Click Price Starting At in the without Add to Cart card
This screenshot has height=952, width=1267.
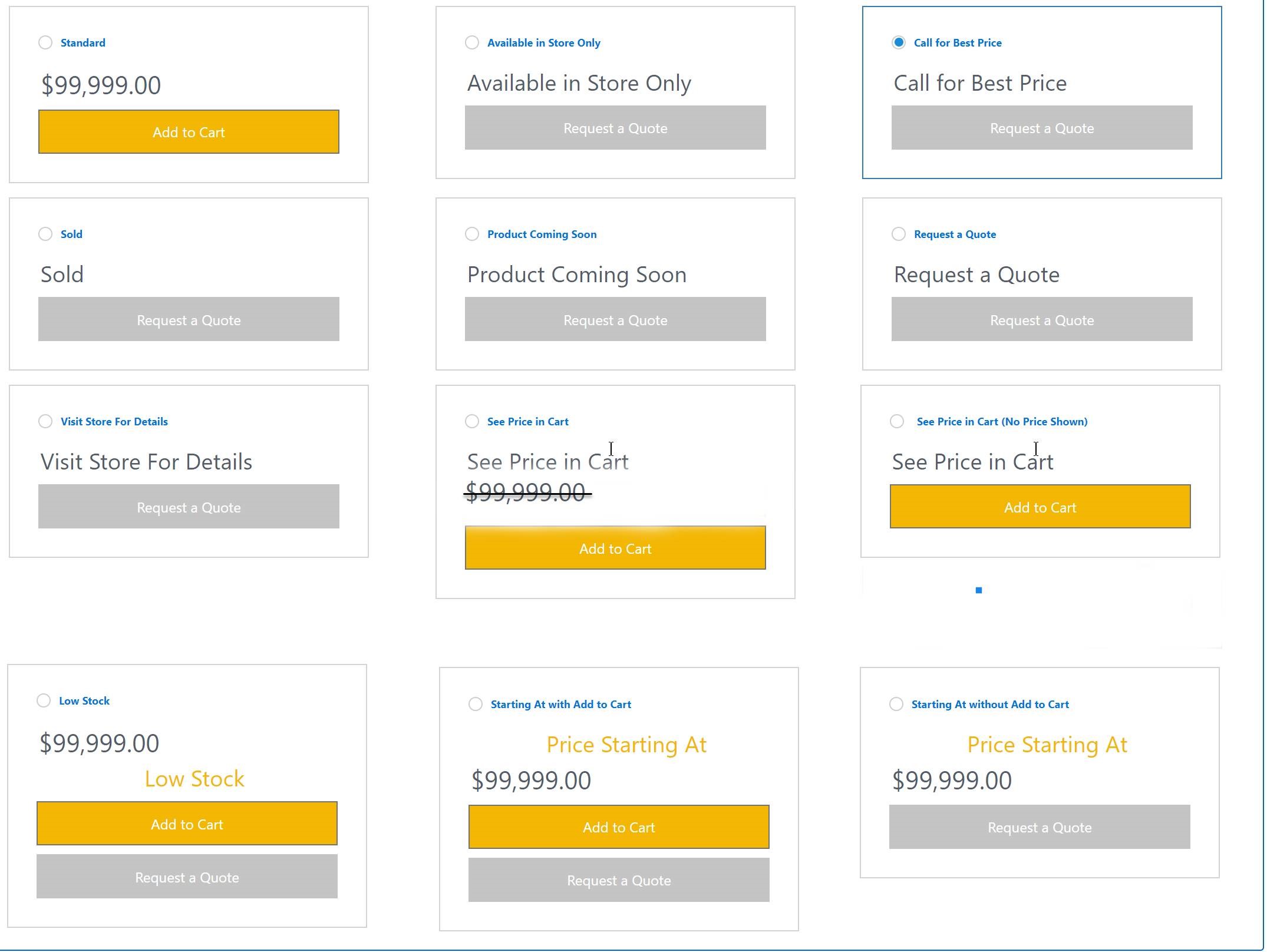point(1047,745)
